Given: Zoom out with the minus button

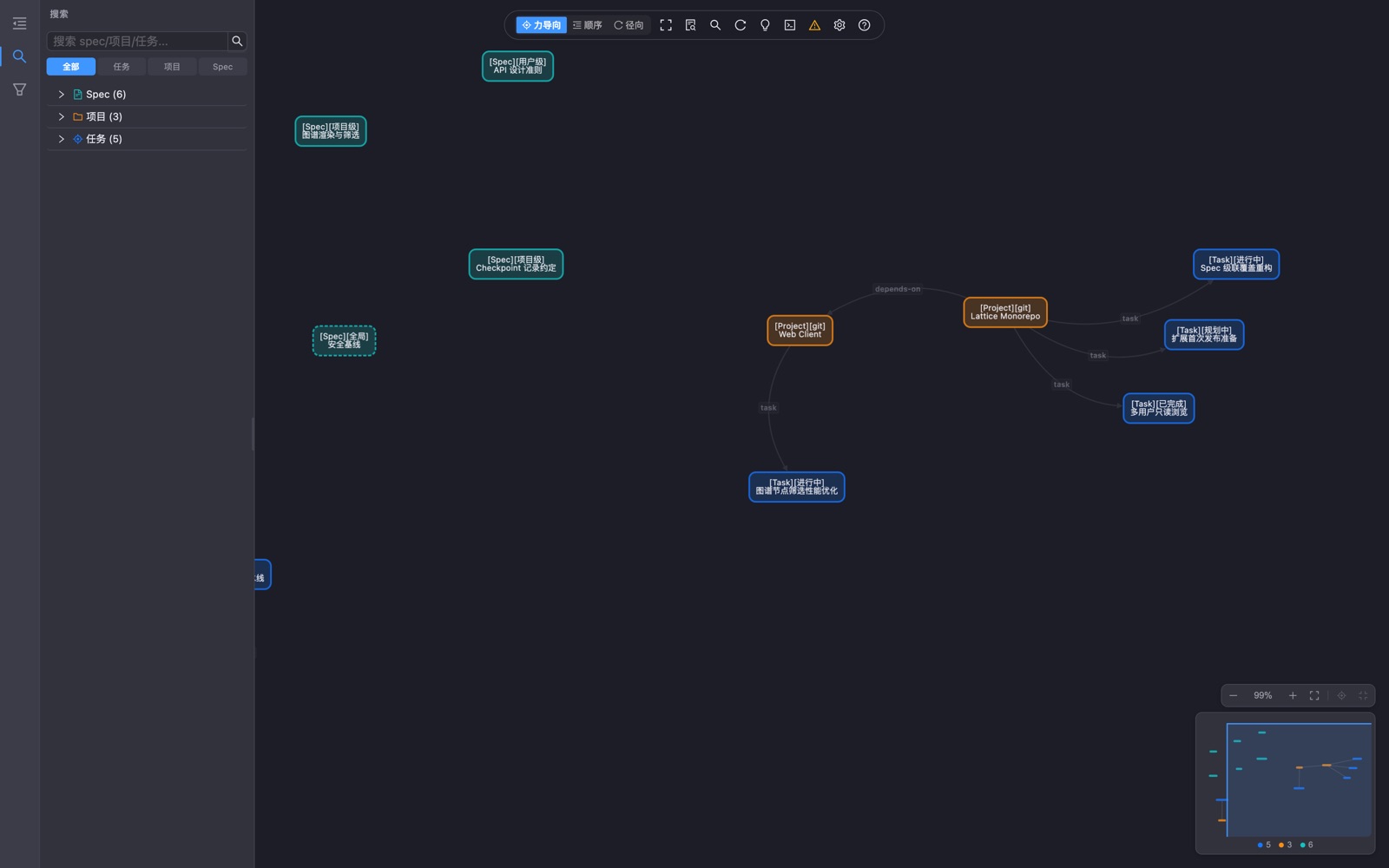Looking at the screenshot, I should click(1233, 695).
